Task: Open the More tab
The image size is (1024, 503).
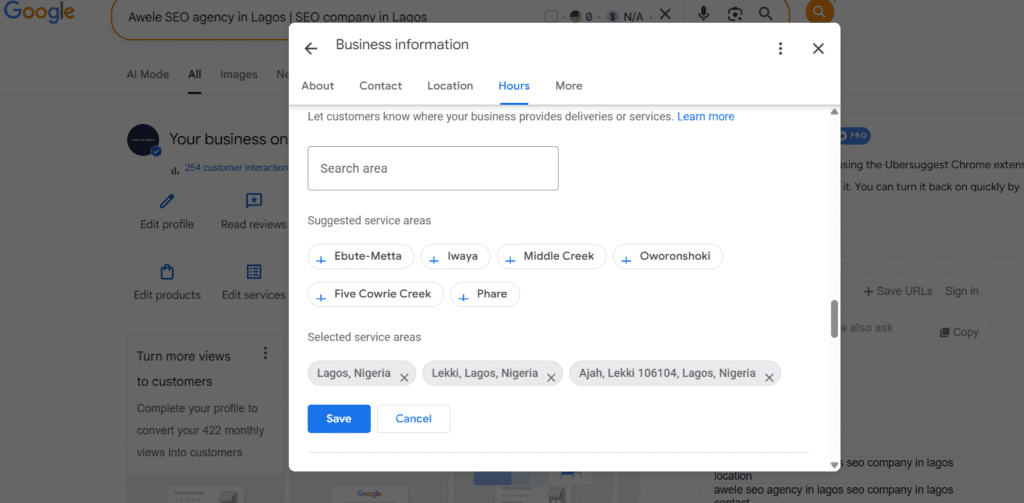Action: [x=569, y=86]
